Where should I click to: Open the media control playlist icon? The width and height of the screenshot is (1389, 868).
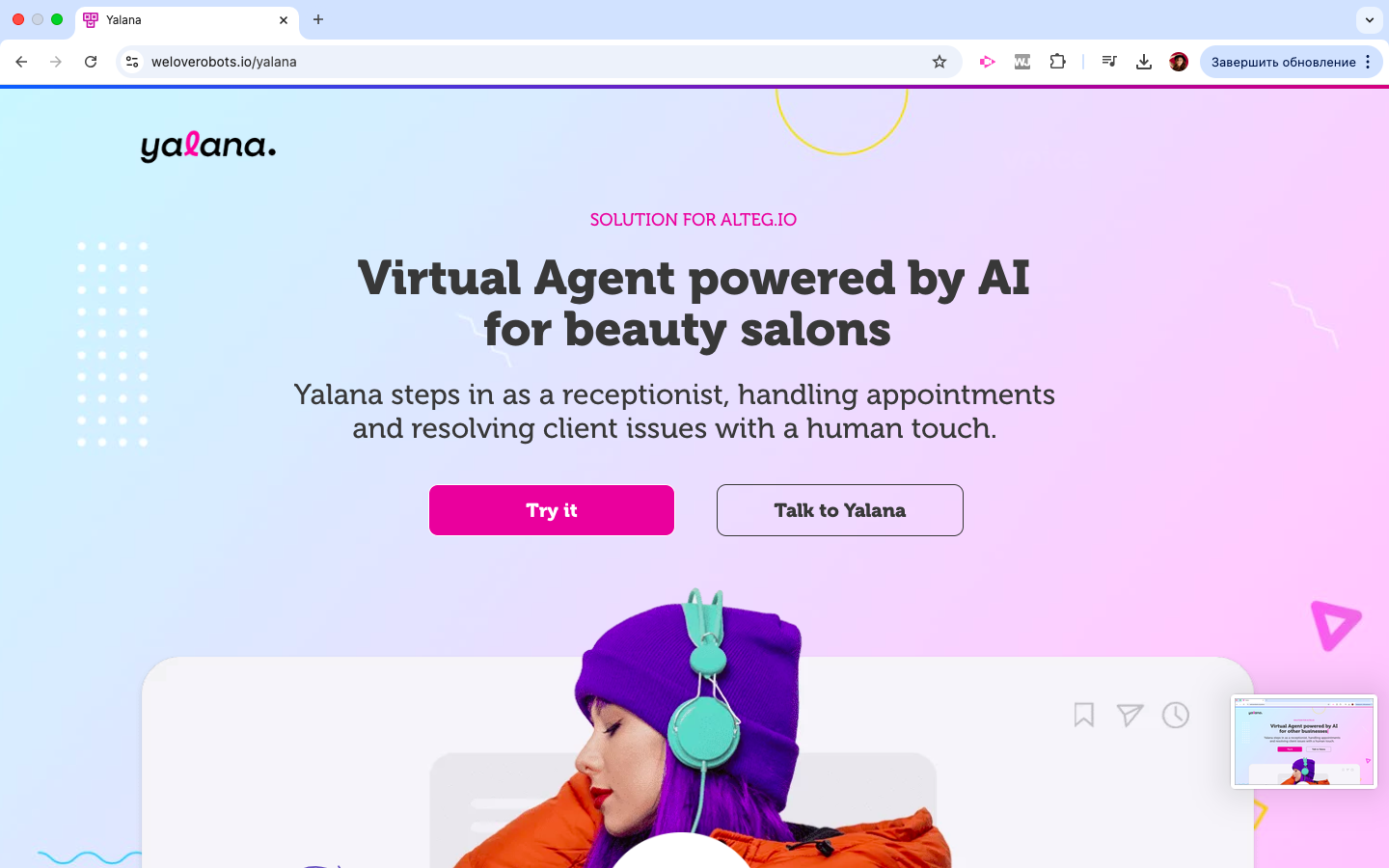[1109, 62]
